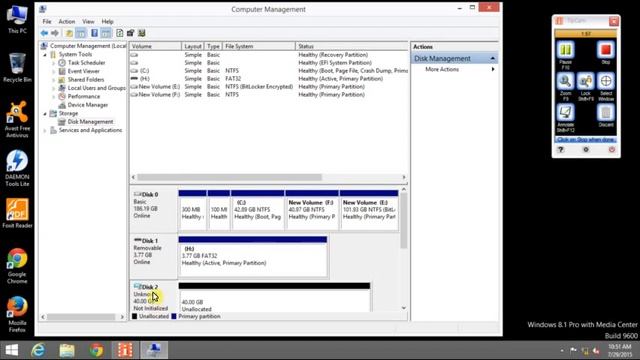Screen dimensions: 640x360
Task: Select New Volume (F:) in volume list
Action: (x=269, y=94)
